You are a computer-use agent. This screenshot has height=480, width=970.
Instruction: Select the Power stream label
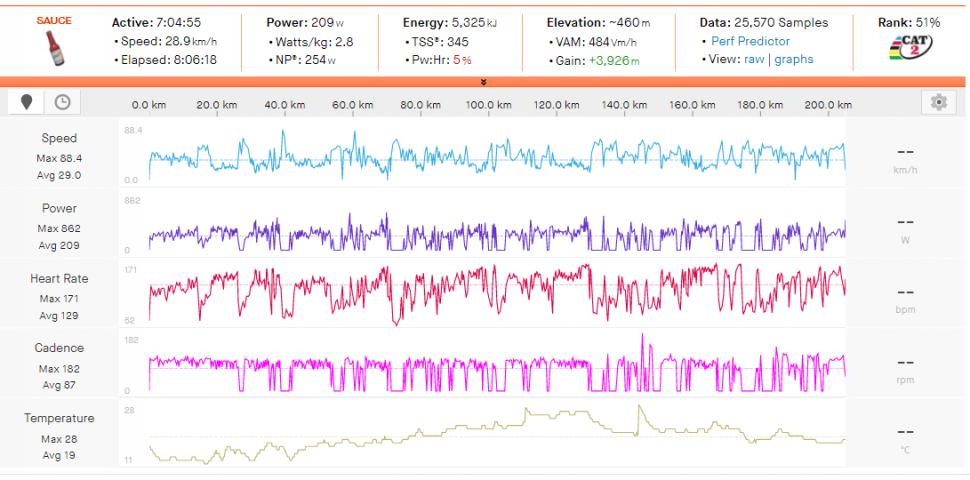59,208
